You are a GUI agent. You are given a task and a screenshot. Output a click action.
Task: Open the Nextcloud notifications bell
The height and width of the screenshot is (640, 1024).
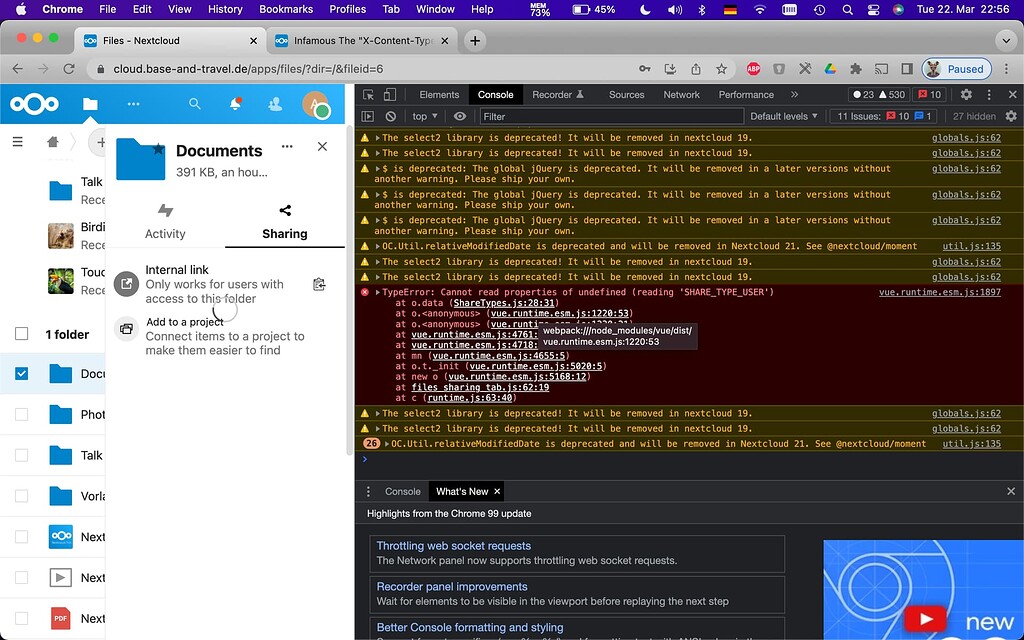pyautogui.click(x=235, y=104)
